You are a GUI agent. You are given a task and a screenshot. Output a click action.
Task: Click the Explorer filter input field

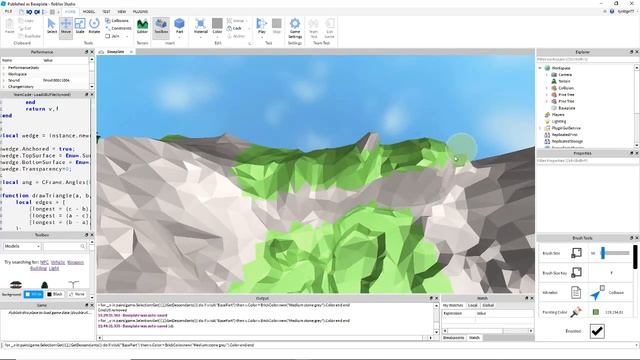[x=586, y=60]
